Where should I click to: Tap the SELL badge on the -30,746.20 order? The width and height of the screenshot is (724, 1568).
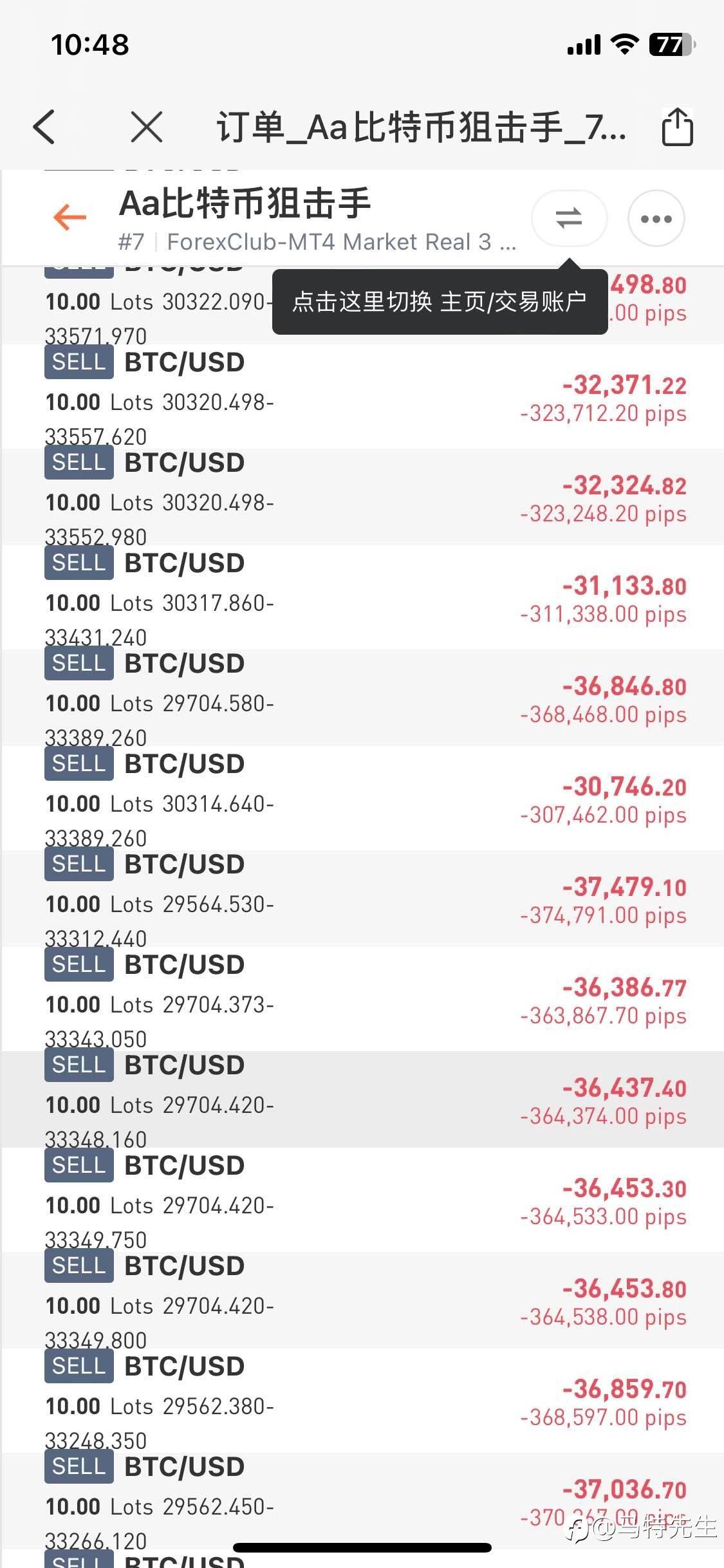(79, 764)
